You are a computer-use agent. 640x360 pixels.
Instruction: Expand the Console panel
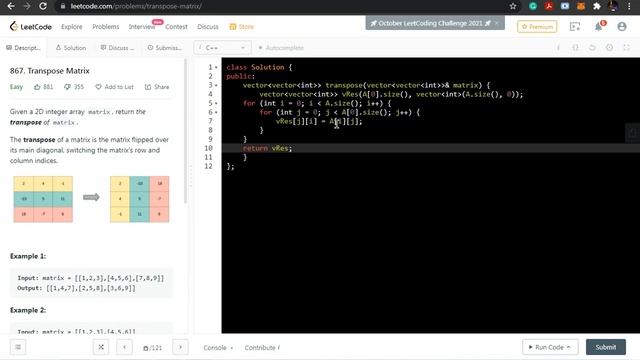pos(218,348)
